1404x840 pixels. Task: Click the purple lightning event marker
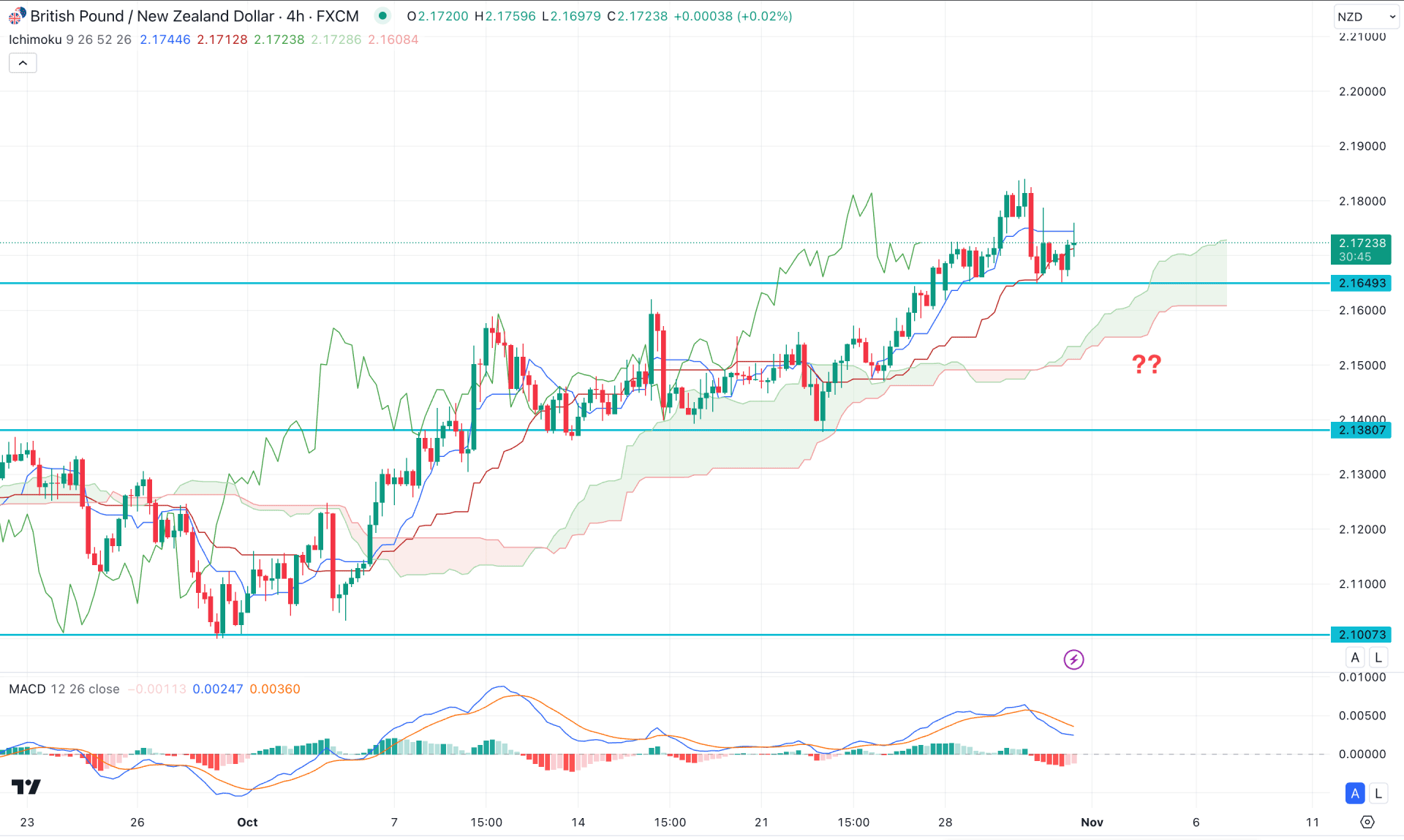(x=1073, y=659)
